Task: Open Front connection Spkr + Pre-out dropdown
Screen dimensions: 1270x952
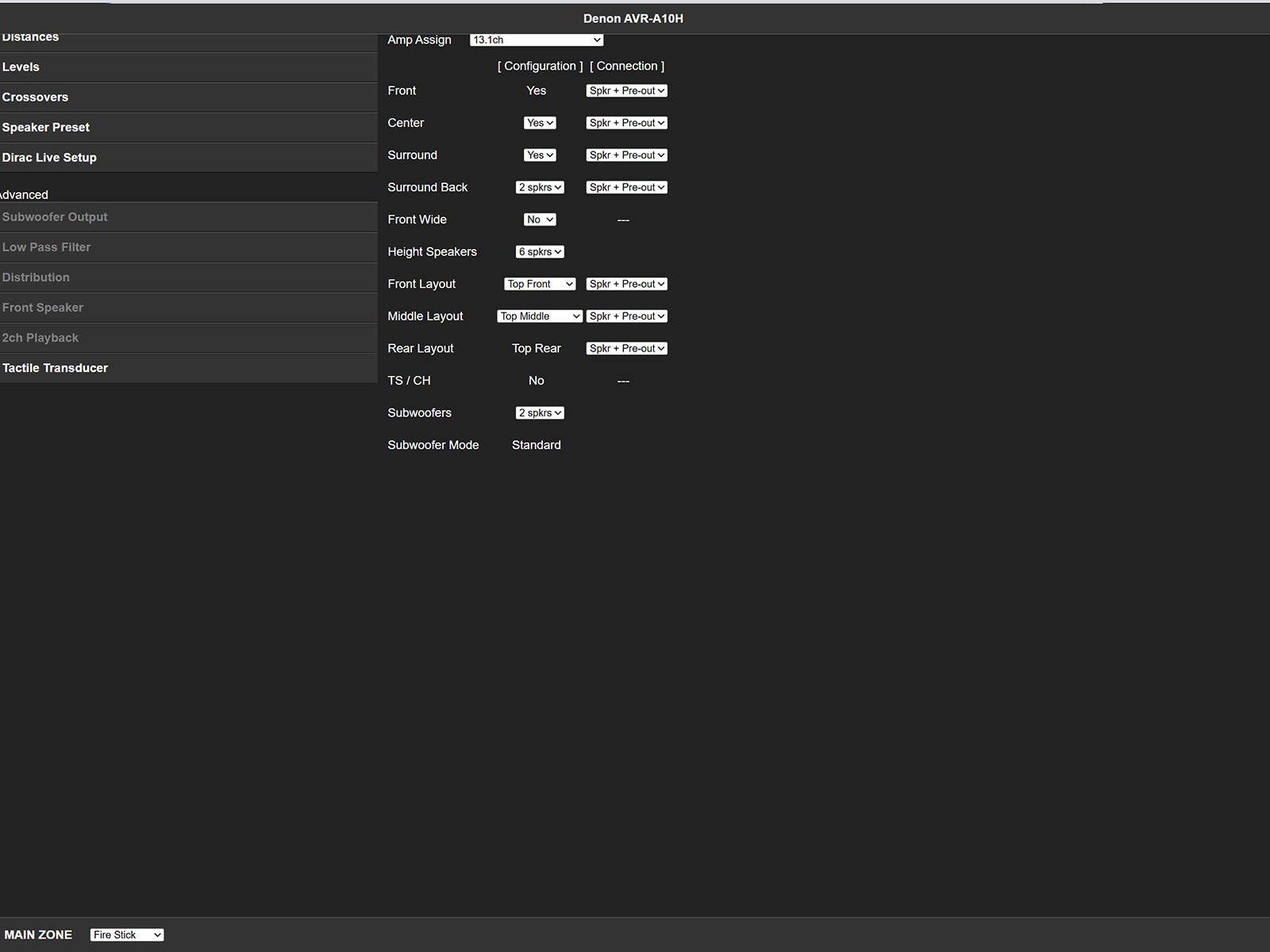Action: (626, 90)
